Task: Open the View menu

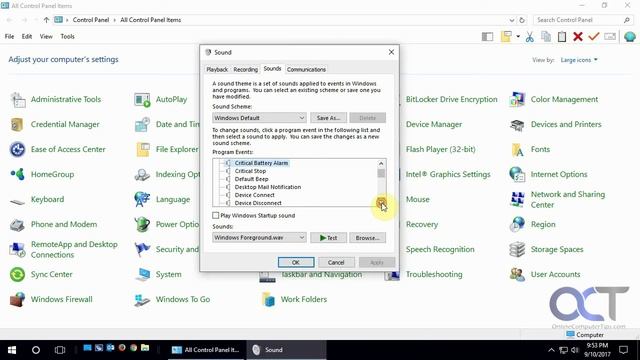Action: (46, 37)
